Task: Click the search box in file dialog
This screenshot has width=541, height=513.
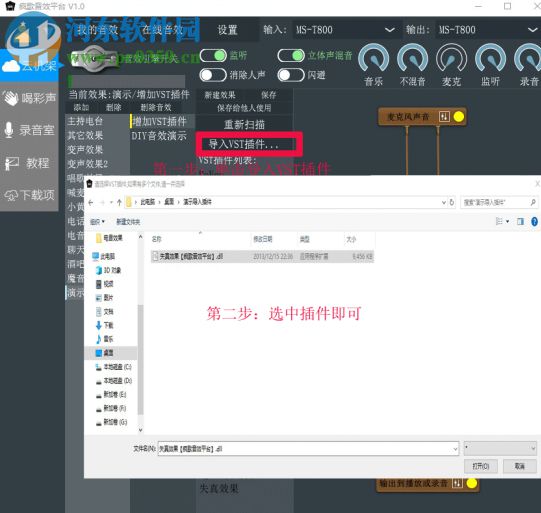Action: click(499, 202)
